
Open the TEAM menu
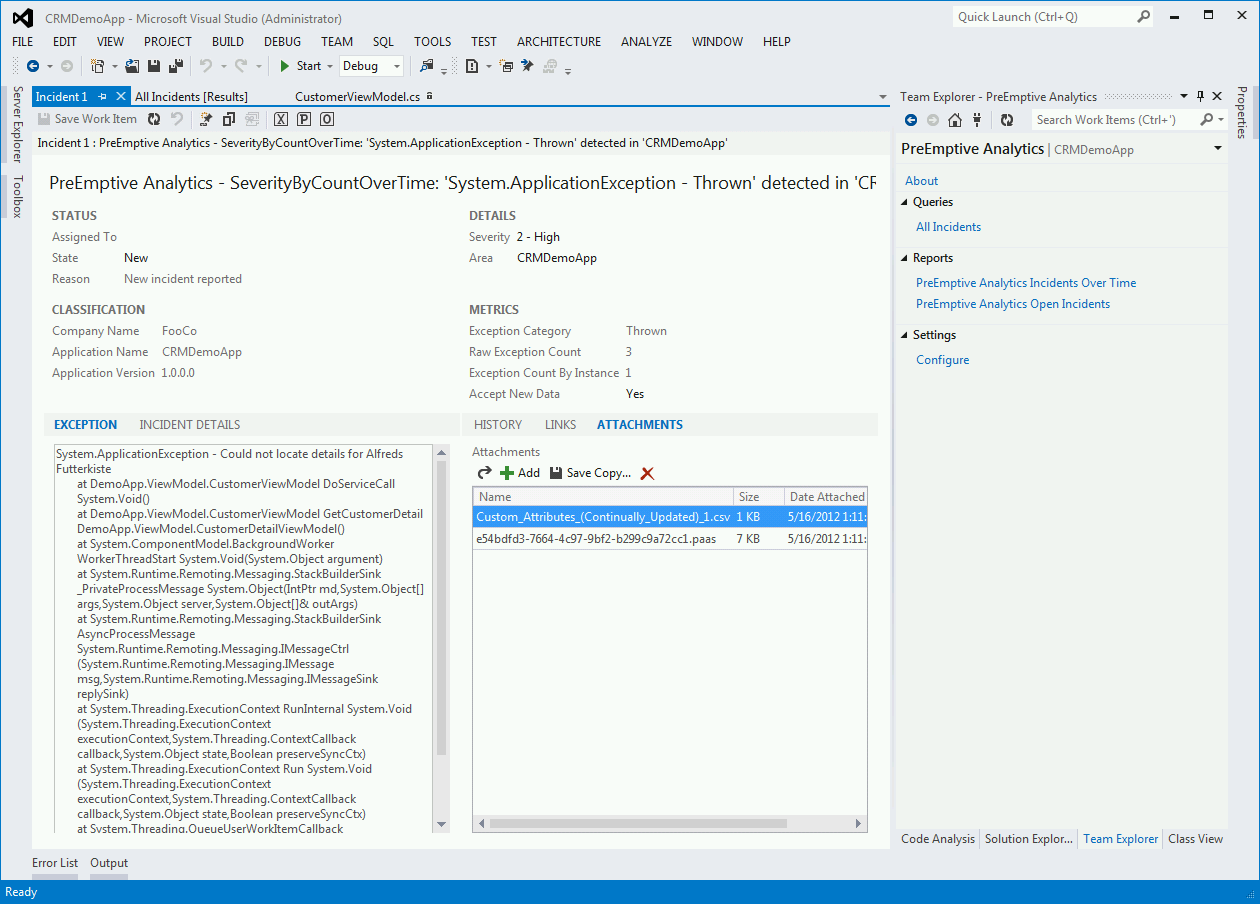point(337,42)
